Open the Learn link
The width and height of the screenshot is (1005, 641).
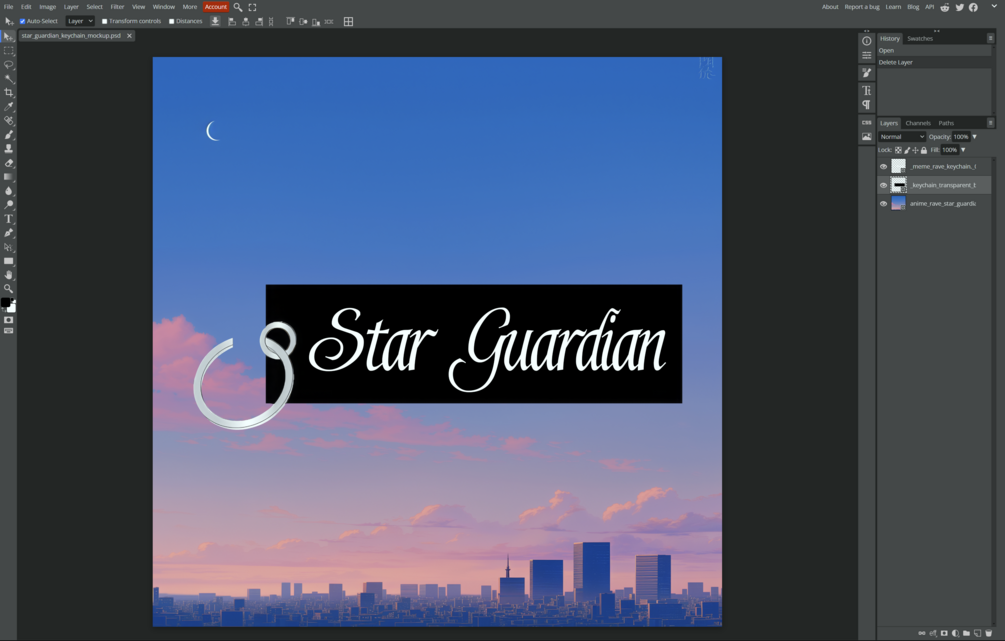point(893,7)
